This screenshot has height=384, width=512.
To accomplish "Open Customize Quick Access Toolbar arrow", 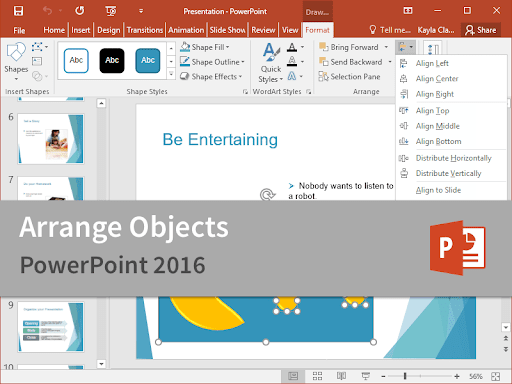I will [141, 11].
